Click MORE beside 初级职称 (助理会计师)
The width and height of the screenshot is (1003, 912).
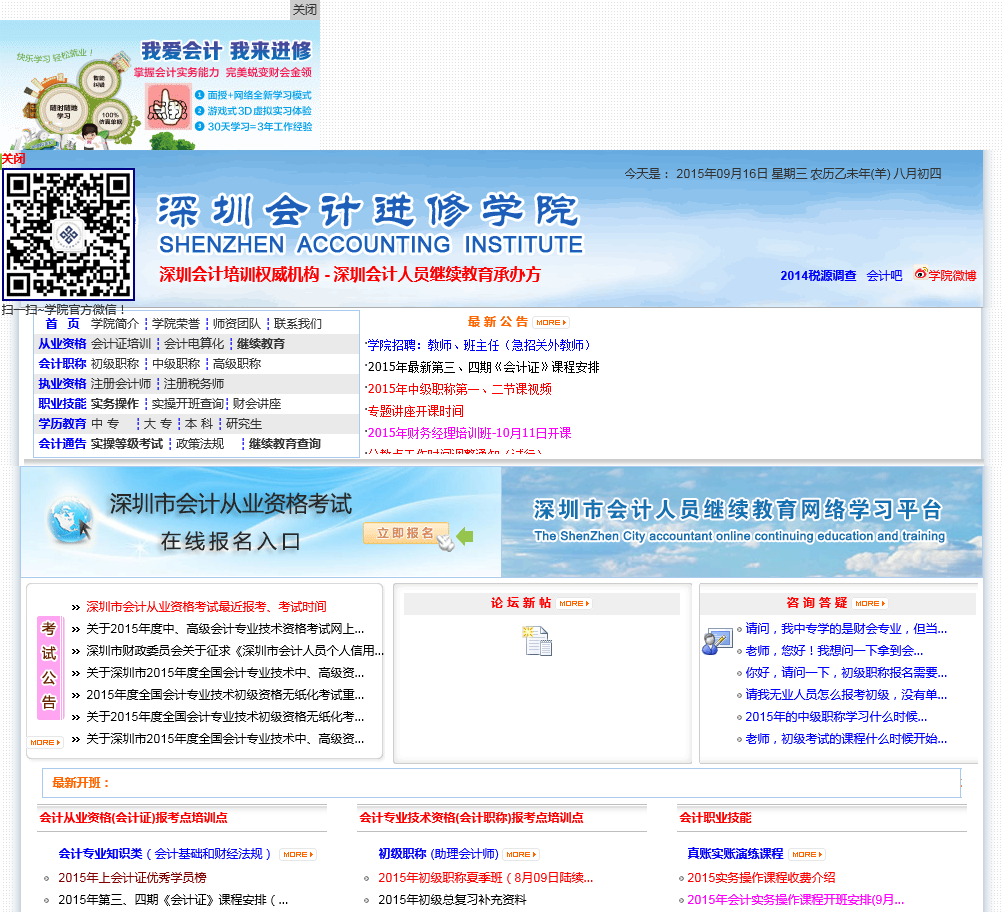click(x=521, y=854)
